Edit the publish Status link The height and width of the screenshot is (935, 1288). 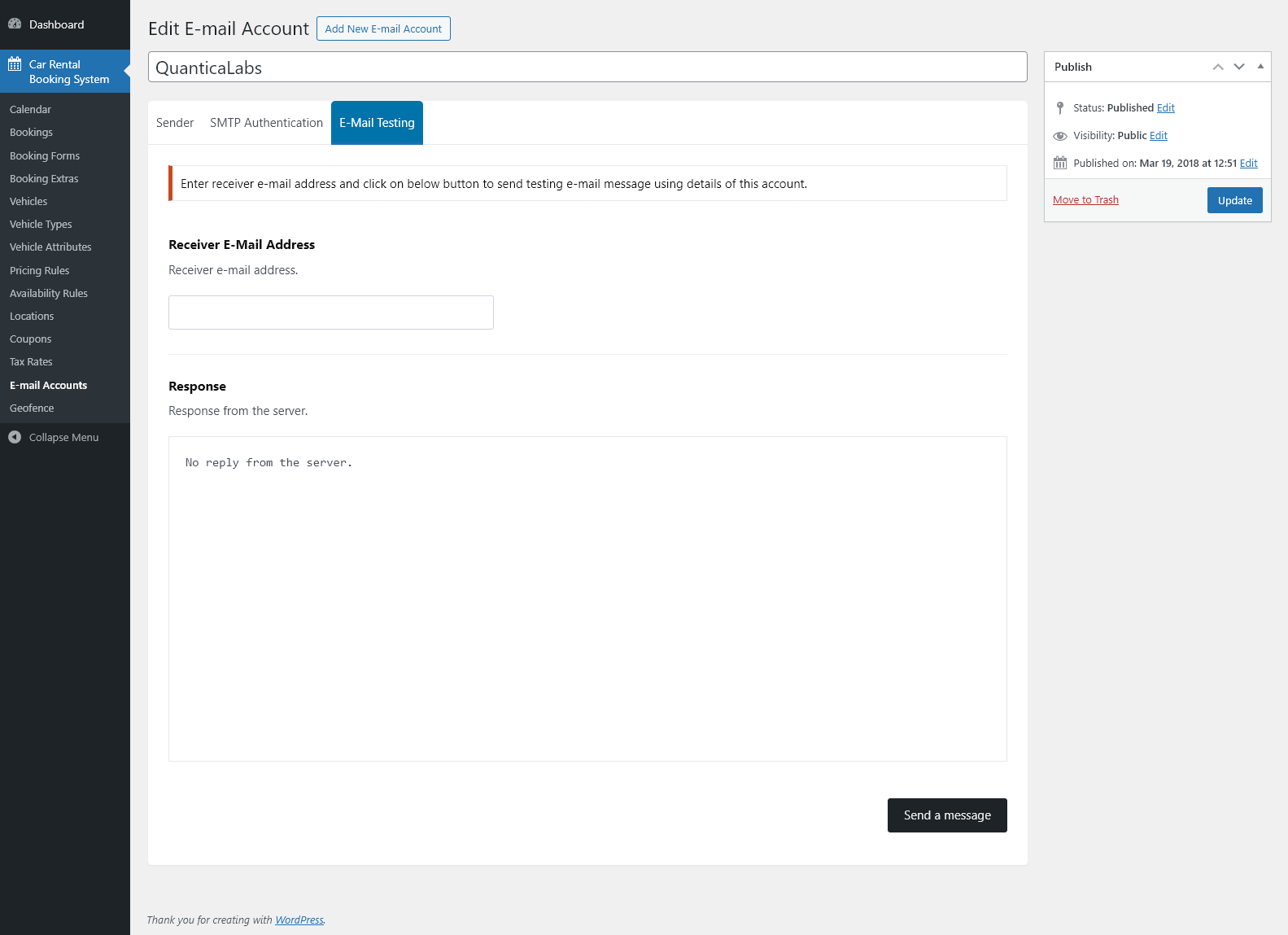click(1165, 108)
